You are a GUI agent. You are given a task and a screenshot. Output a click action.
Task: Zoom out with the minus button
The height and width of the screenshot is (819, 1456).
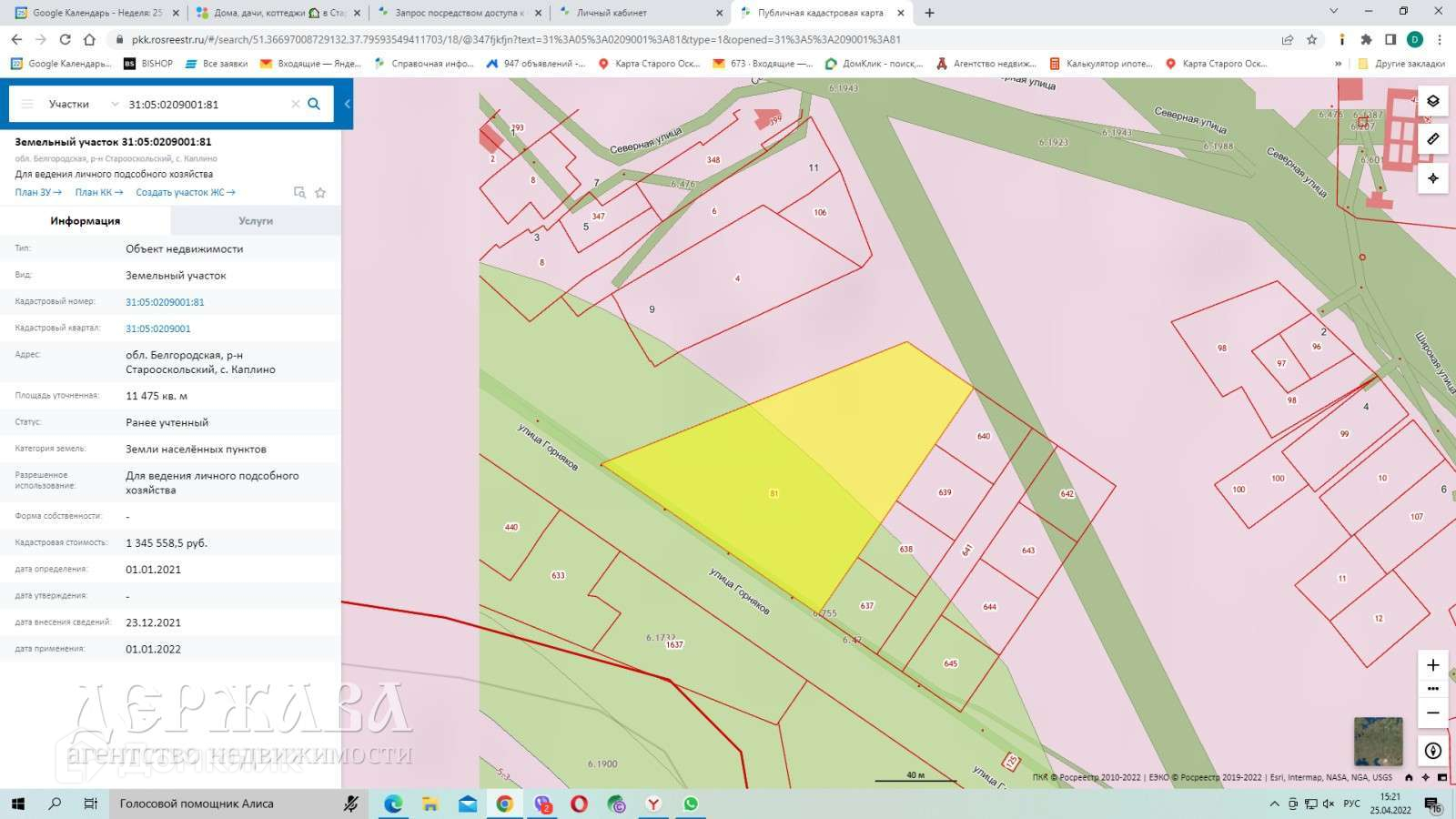tap(1432, 713)
